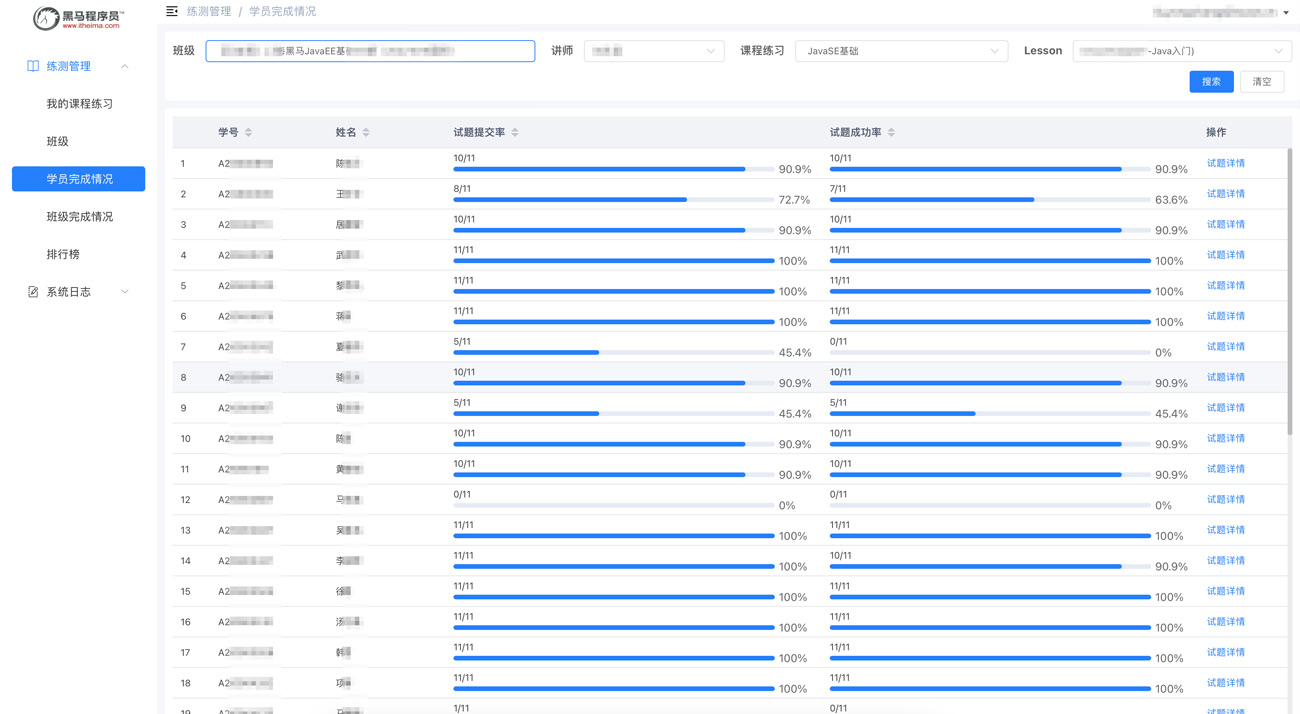
Task: Click the 90.9% success value in row 14
Action: pyautogui.click(x=1171, y=567)
